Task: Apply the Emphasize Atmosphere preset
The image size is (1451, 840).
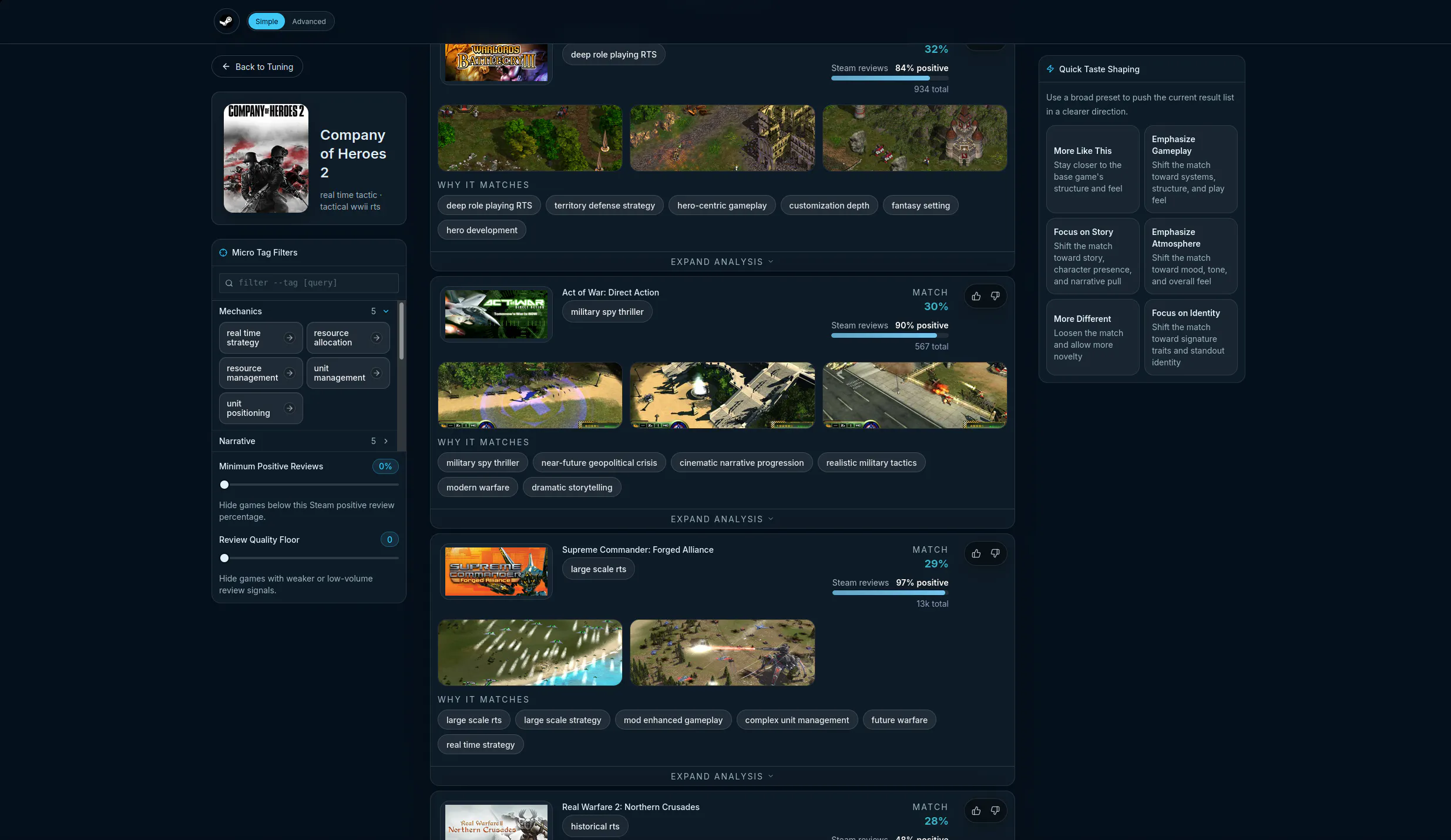Action: point(1191,256)
